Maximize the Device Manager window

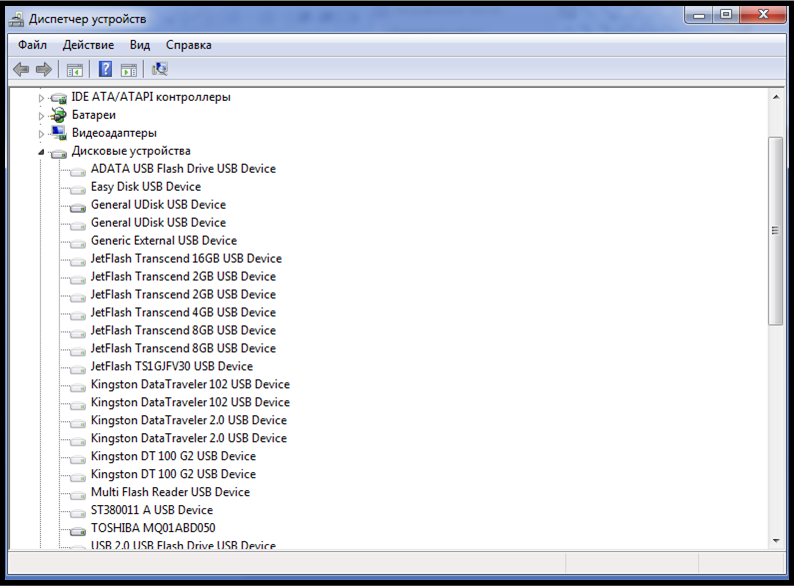click(x=726, y=15)
